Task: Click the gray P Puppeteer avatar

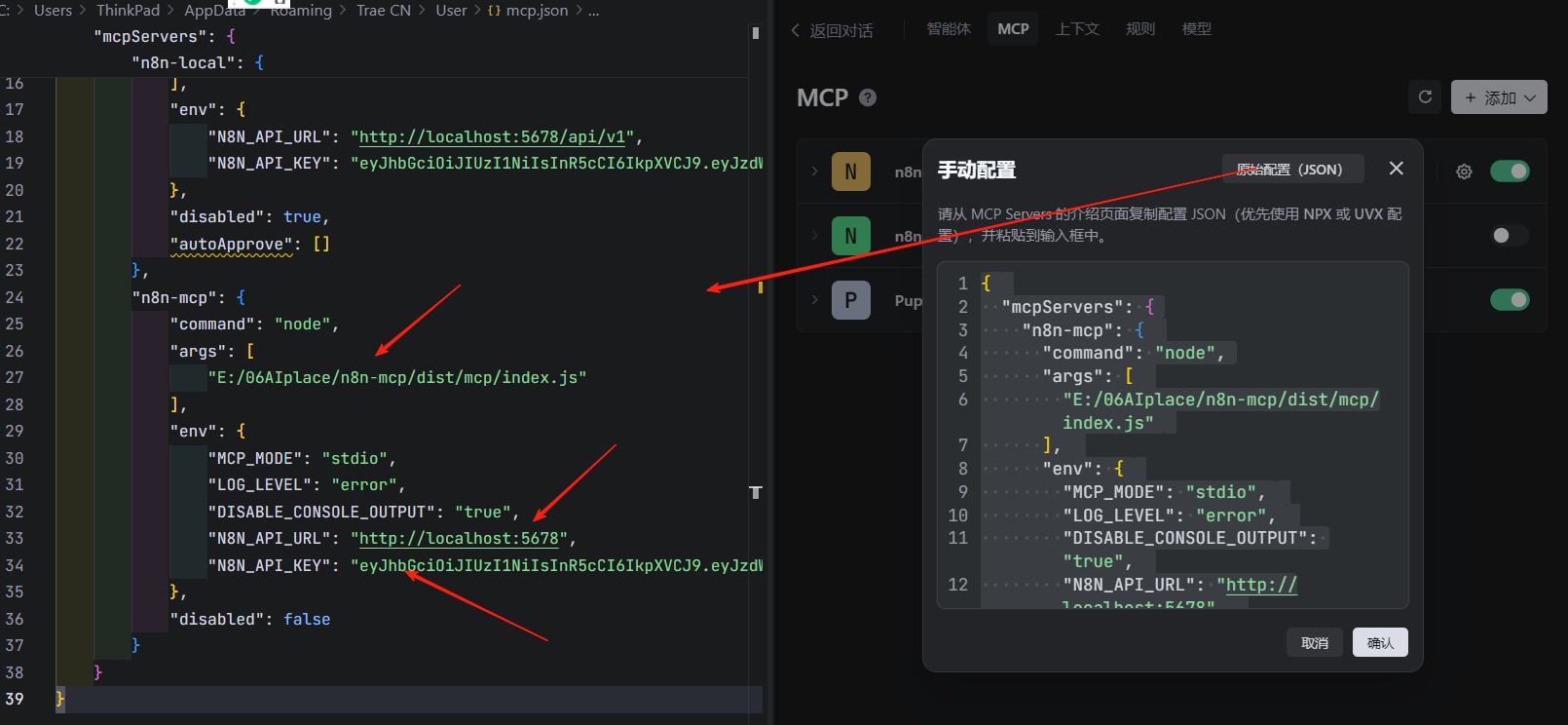Action: pos(850,300)
